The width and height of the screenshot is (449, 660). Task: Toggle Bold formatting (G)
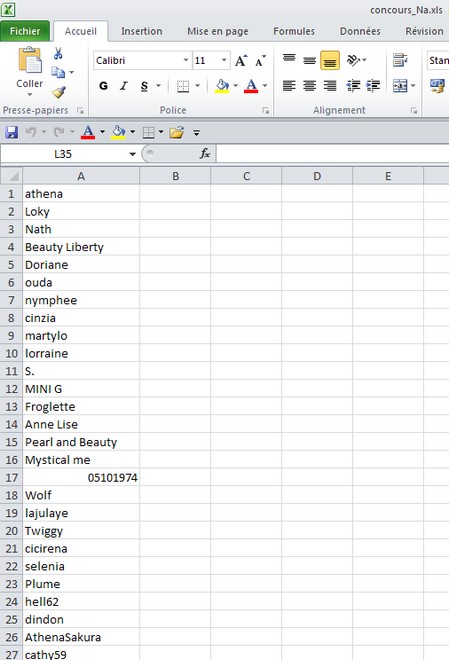(x=104, y=86)
